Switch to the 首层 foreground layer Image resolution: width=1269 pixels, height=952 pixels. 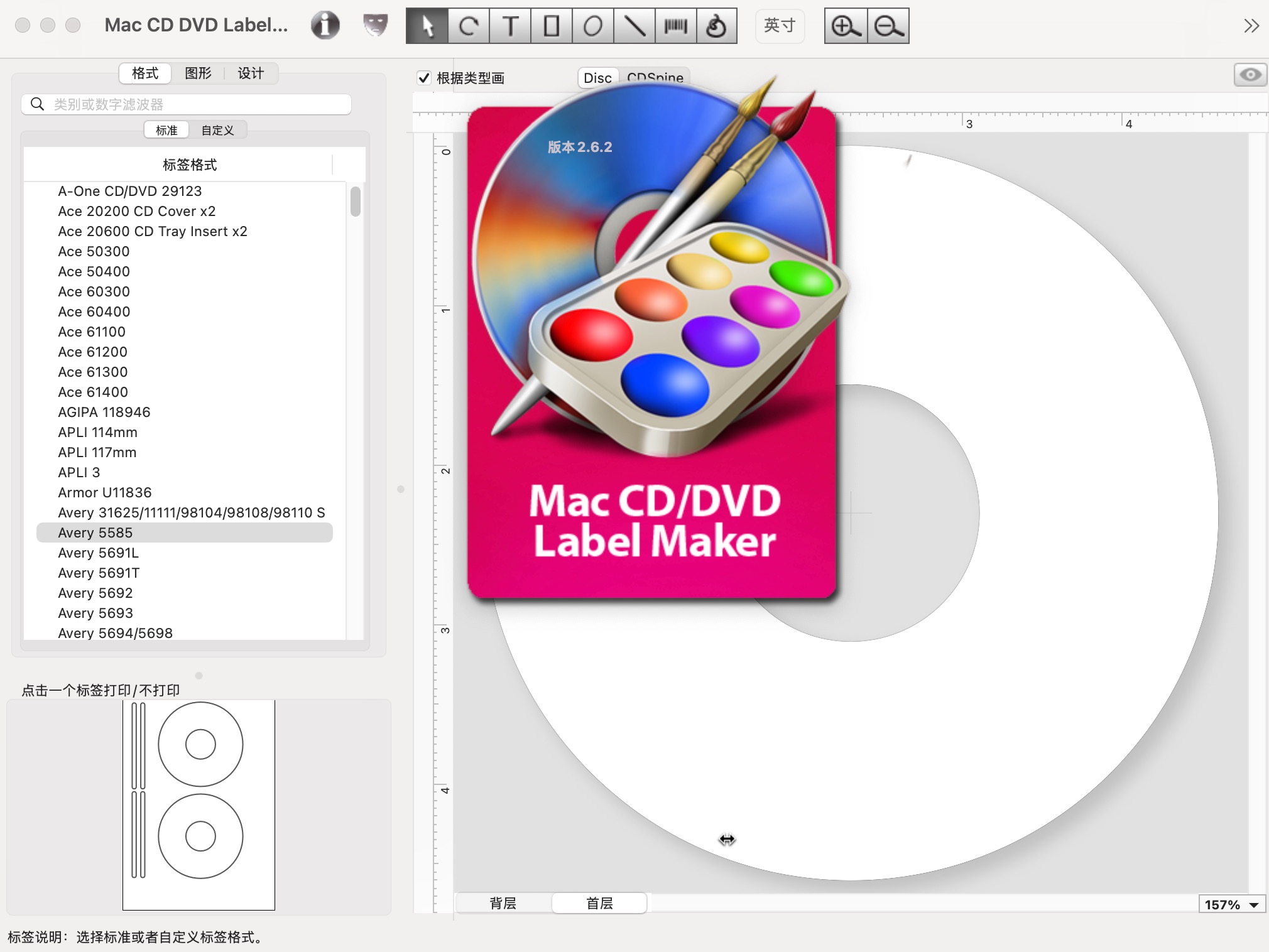(x=599, y=903)
